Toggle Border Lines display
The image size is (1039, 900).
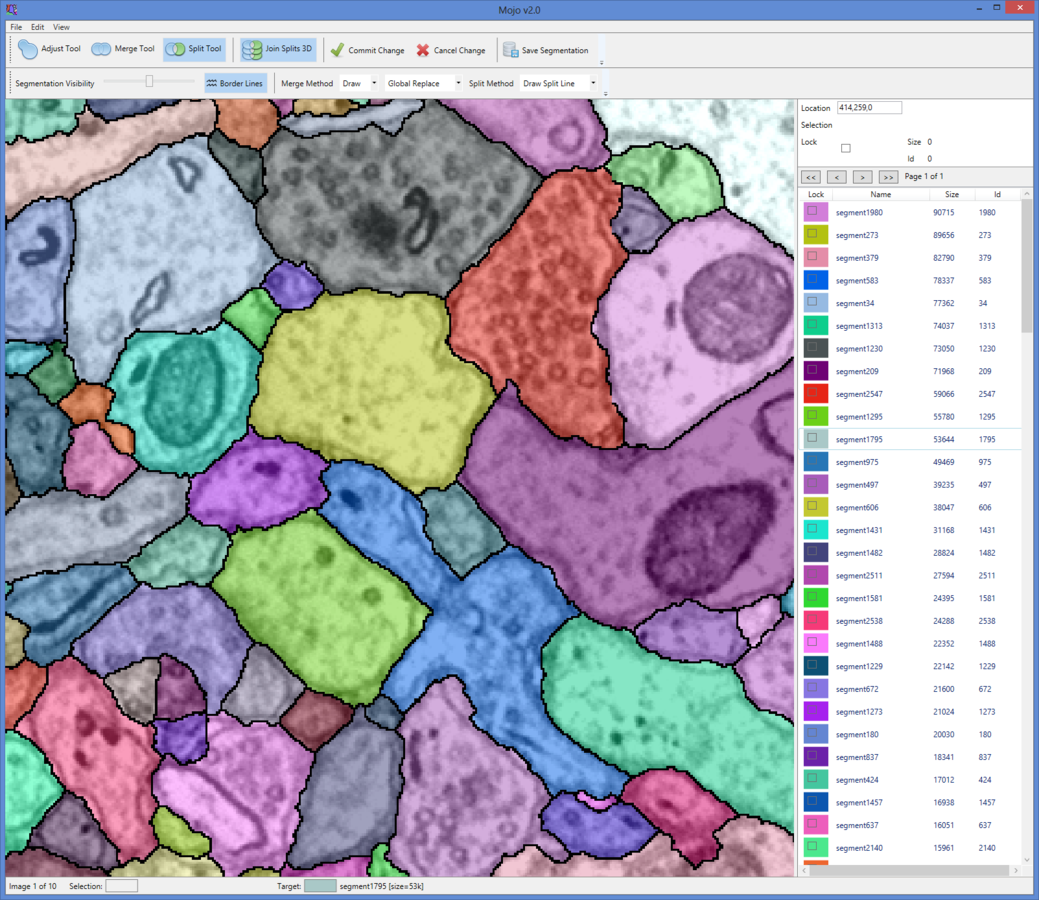tap(235, 84)
